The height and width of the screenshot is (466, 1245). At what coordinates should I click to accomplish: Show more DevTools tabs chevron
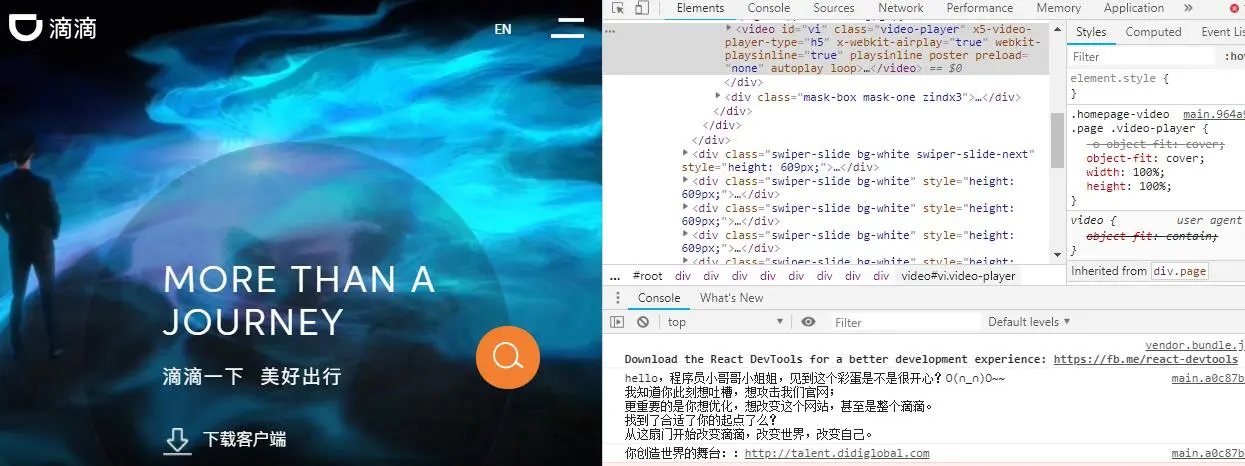click(x=1190, y=8)
